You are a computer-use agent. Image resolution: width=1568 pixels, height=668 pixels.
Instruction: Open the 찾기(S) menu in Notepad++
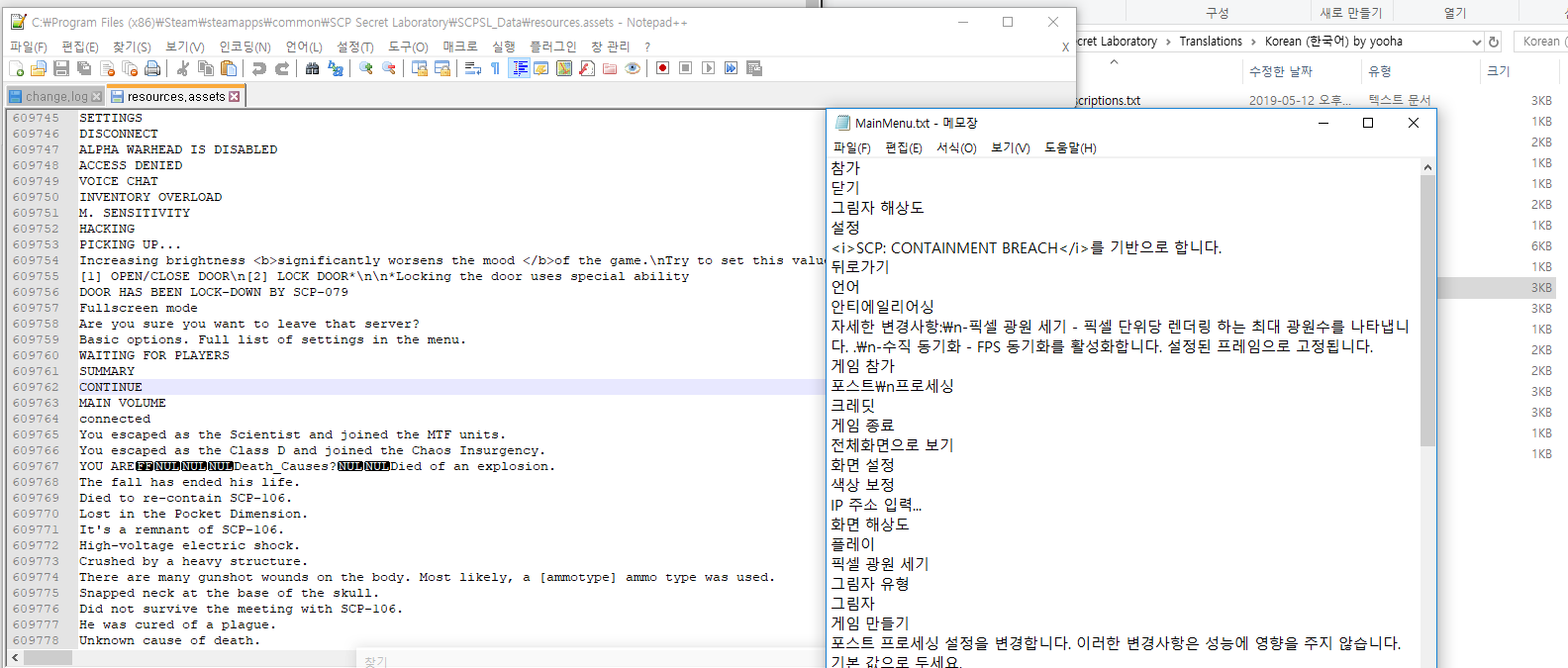[132, 47]
